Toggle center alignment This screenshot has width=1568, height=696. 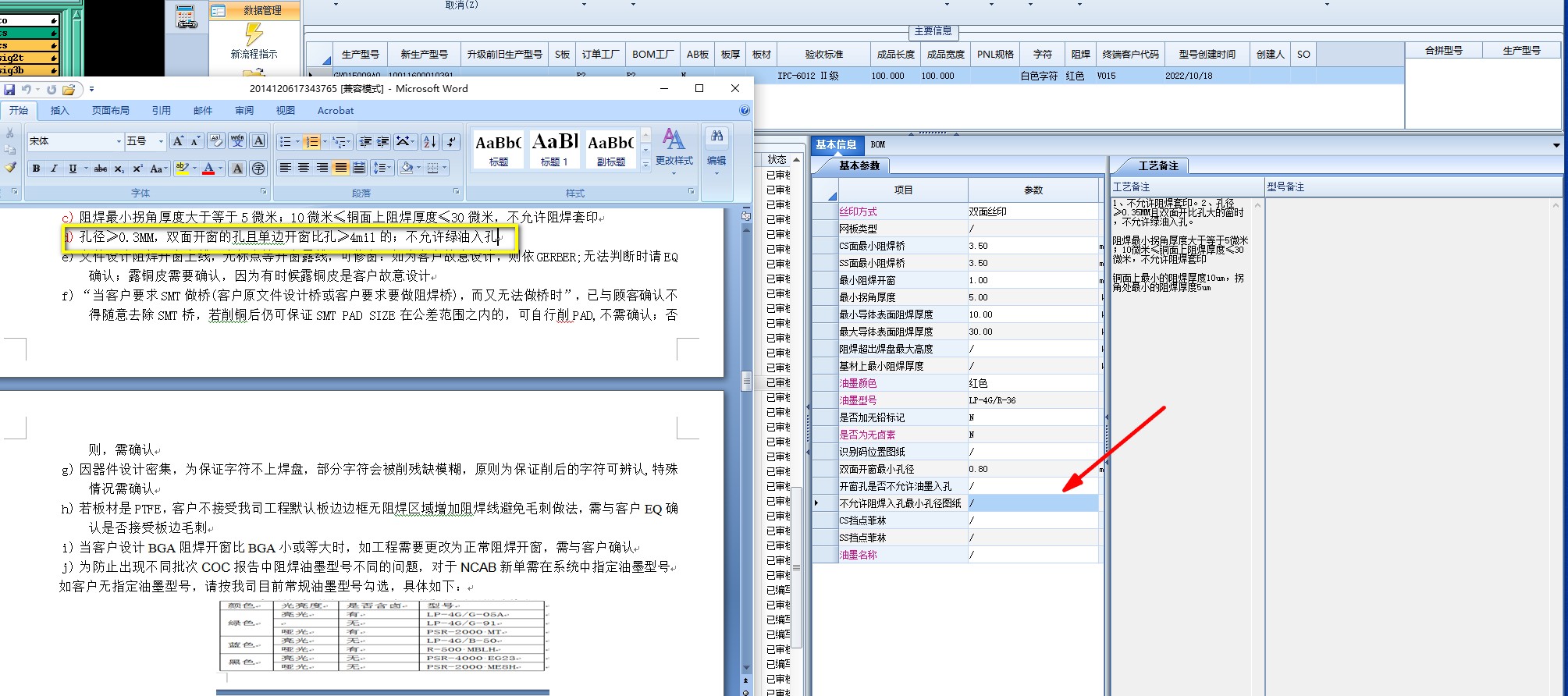click(304, 168)
